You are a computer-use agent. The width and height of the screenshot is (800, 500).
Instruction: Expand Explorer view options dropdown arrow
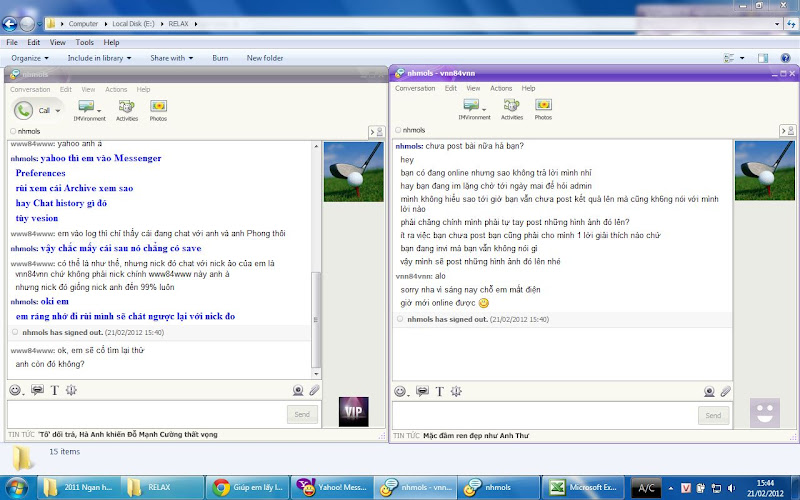click(742, 58)
